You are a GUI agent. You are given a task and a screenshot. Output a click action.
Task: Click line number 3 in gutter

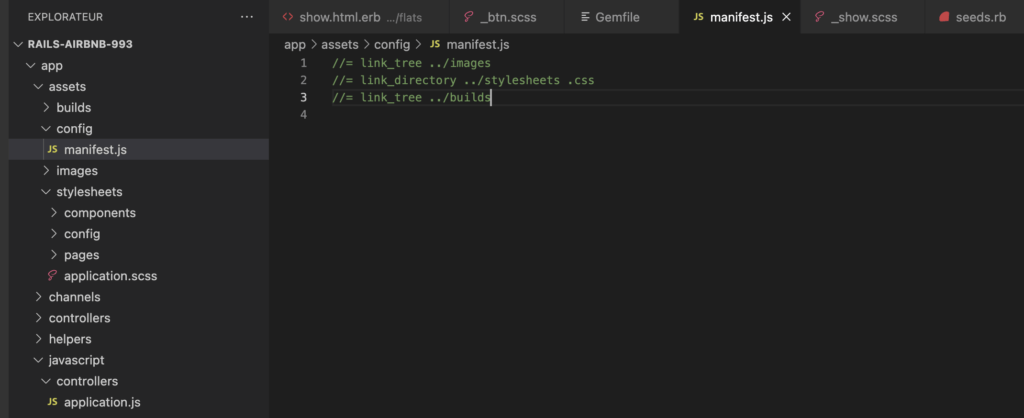tap(303, 97)
